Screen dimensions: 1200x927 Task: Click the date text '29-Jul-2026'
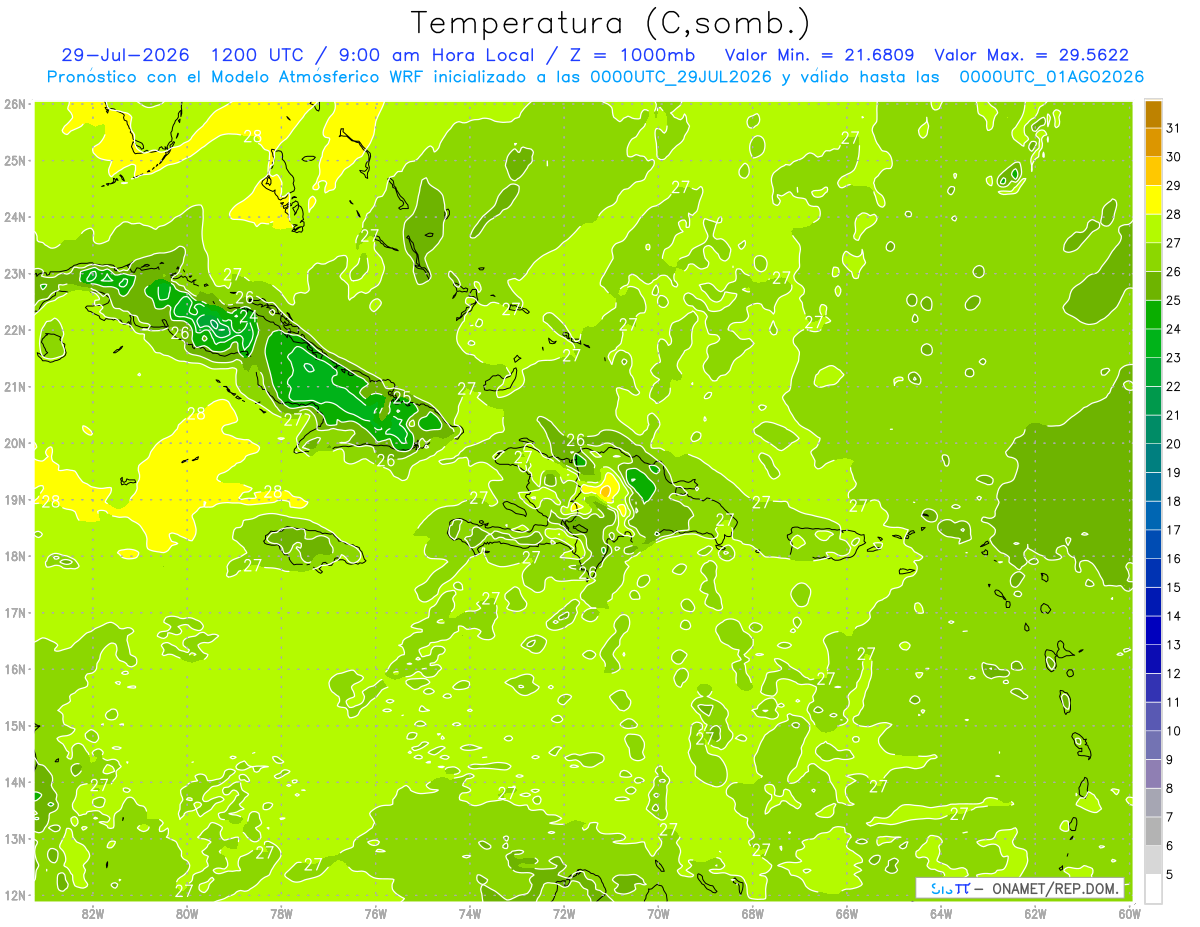[x=126, y=55]
